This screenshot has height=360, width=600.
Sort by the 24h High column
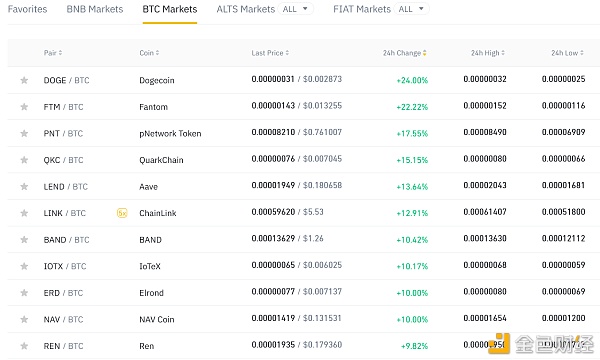488,53
